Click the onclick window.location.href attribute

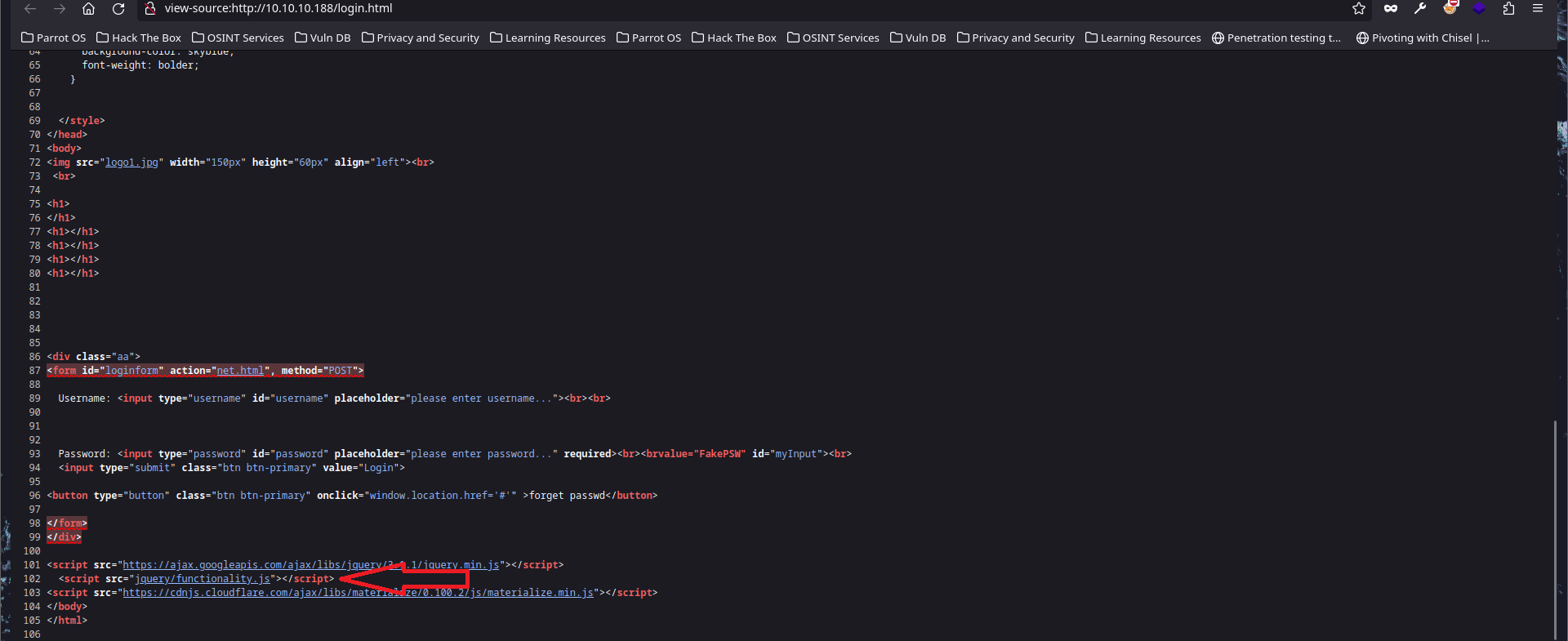(416, 496)
